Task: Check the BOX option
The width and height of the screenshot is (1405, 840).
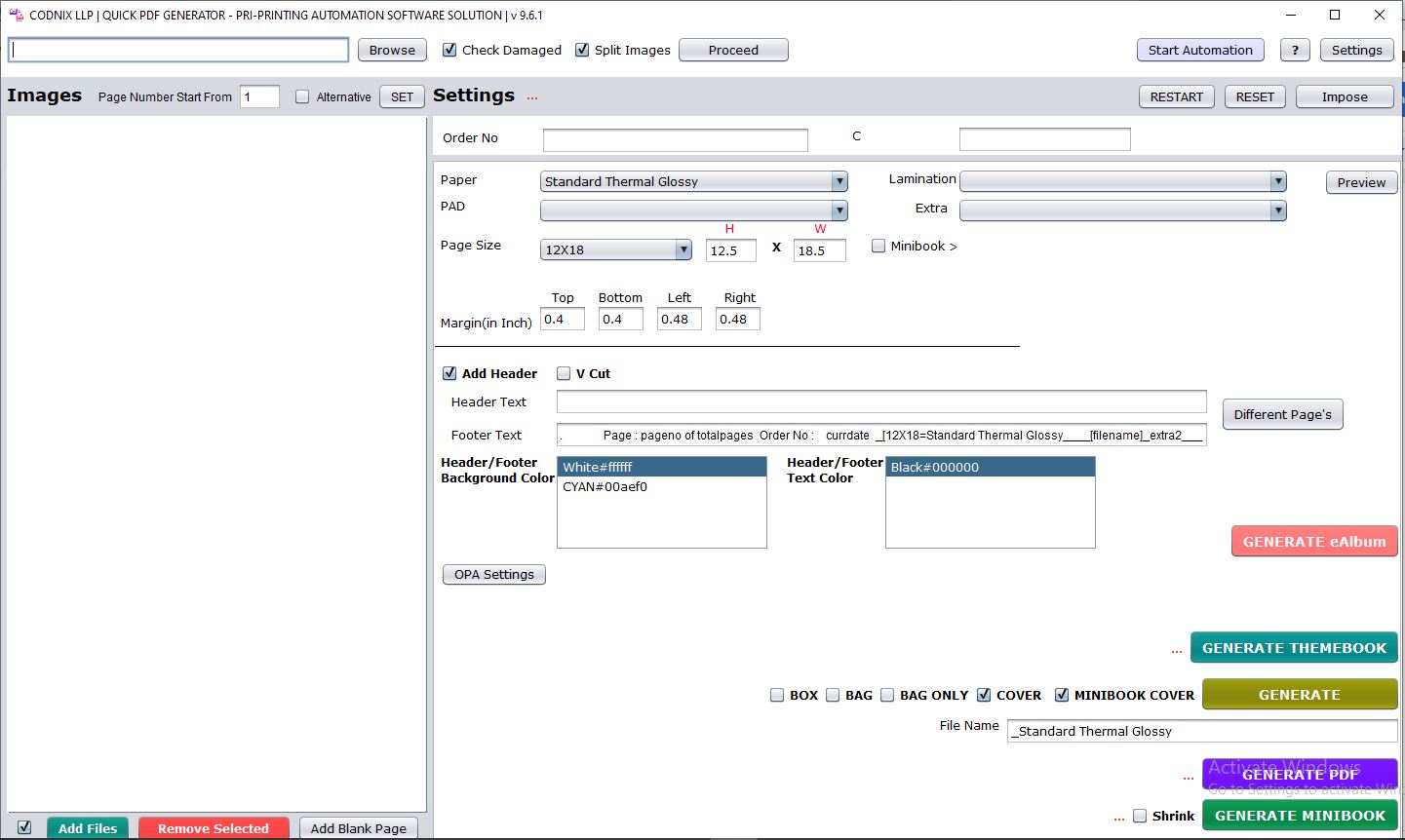Action: pyautogui.click(x=777, y=695)
